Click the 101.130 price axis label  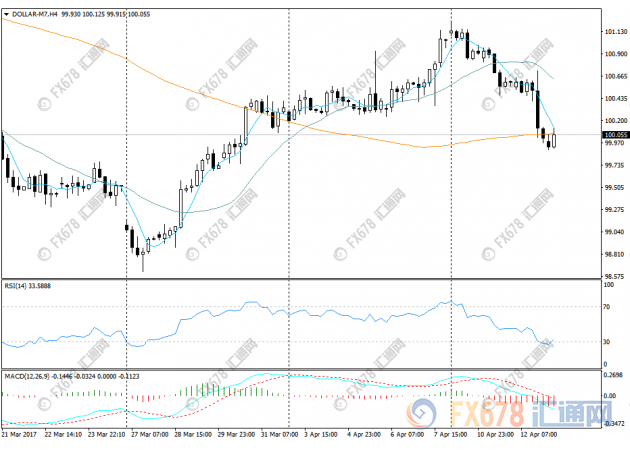pos(615,32)
